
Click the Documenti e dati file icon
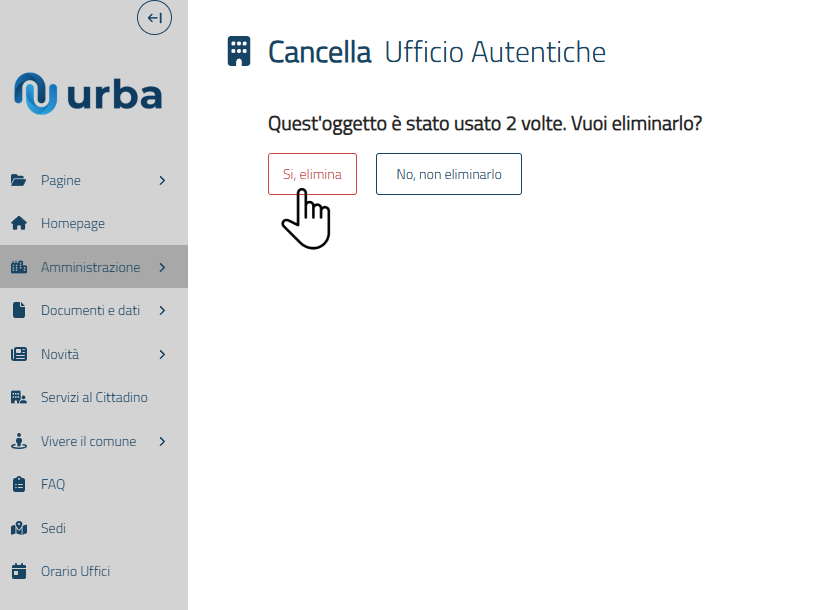click(18, 311)
